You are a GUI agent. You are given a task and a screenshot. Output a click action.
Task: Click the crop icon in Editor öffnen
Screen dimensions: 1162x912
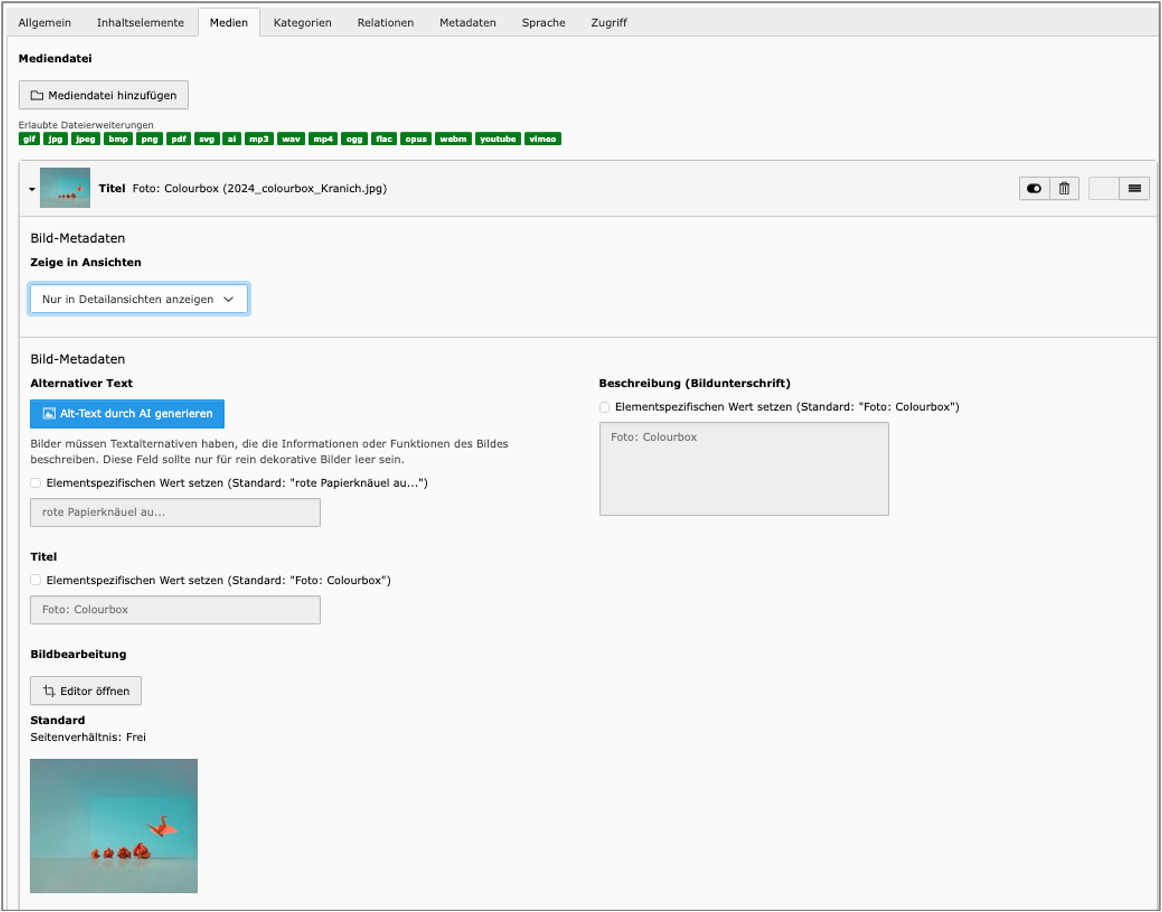point(49,690)
